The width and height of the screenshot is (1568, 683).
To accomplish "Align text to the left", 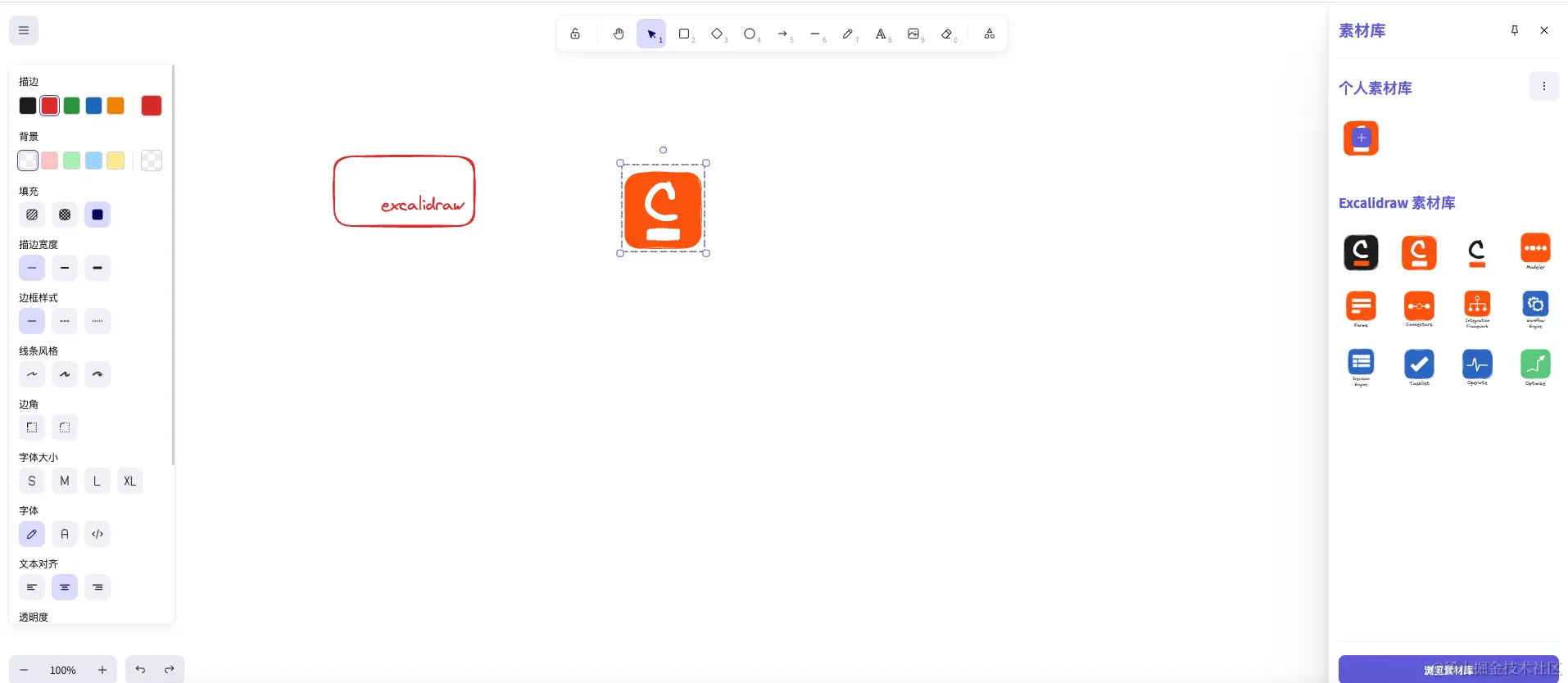I will [x=32, y=587].
